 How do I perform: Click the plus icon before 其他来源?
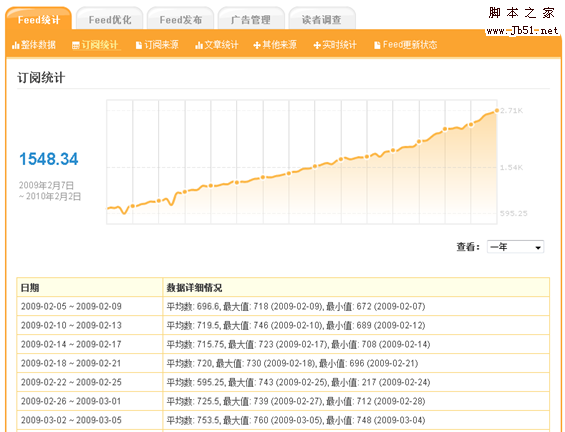point(257,45)
